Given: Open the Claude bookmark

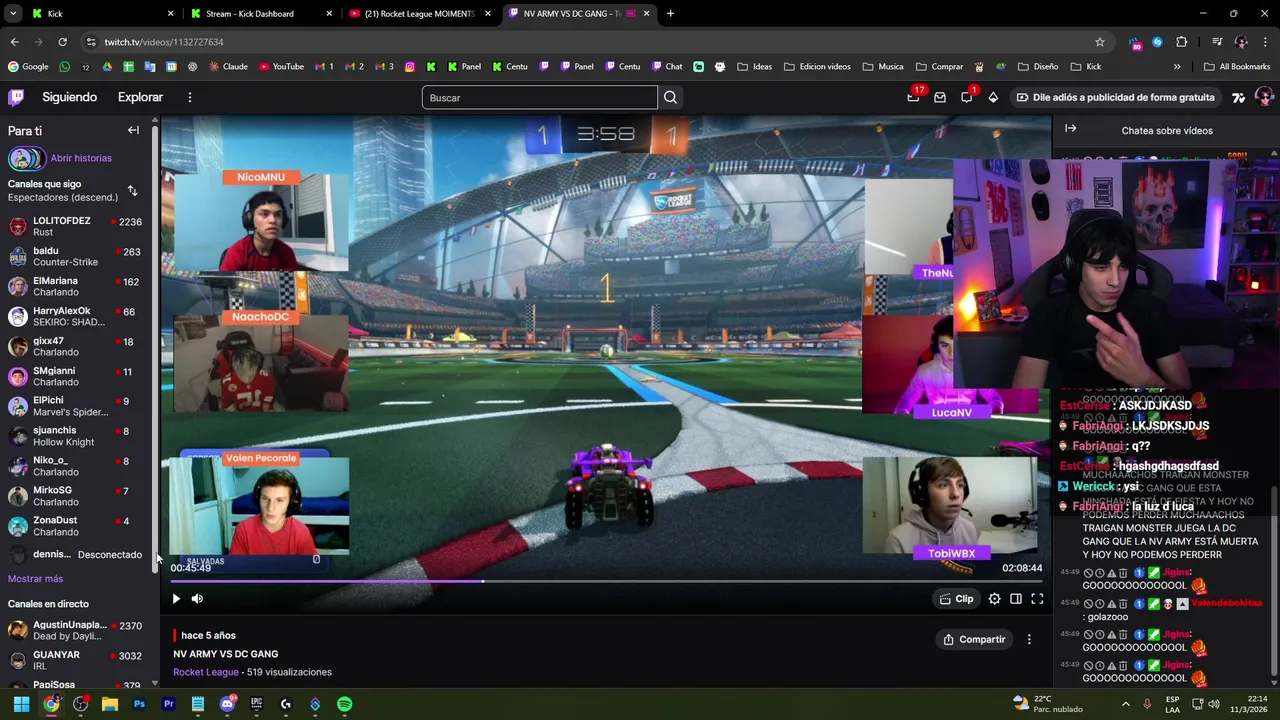Looking at the screenshot, I should (229, 67).
